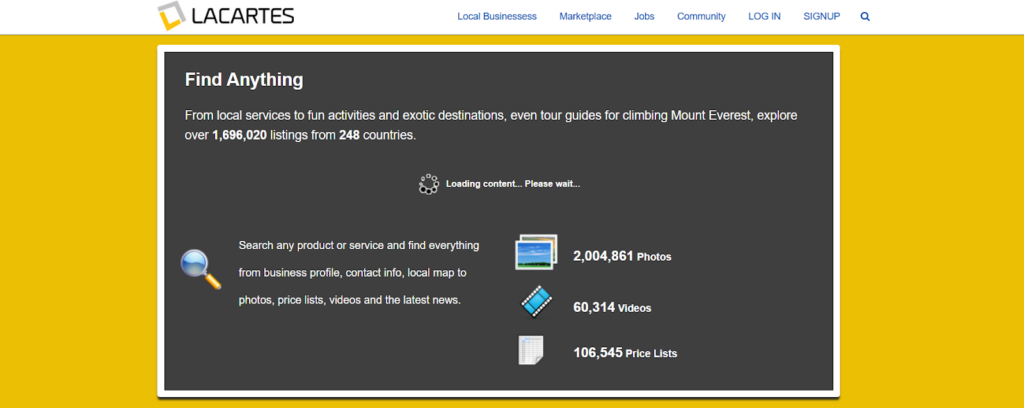This screenshot has height=408, width=1024.
Task: Click the large magnifying glass icon
Action: click(x=200, y=269)
